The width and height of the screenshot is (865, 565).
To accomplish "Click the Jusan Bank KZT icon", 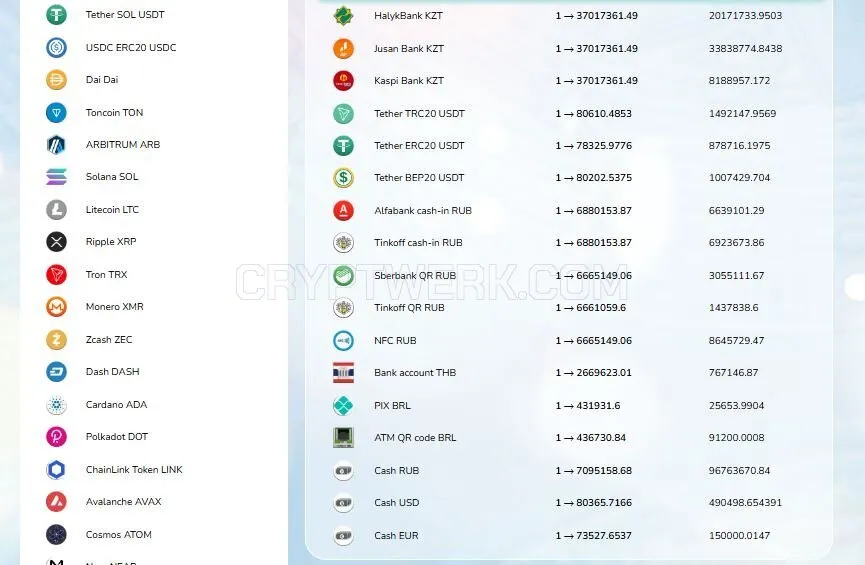I will pyautogui.click(x=343, y=49).
